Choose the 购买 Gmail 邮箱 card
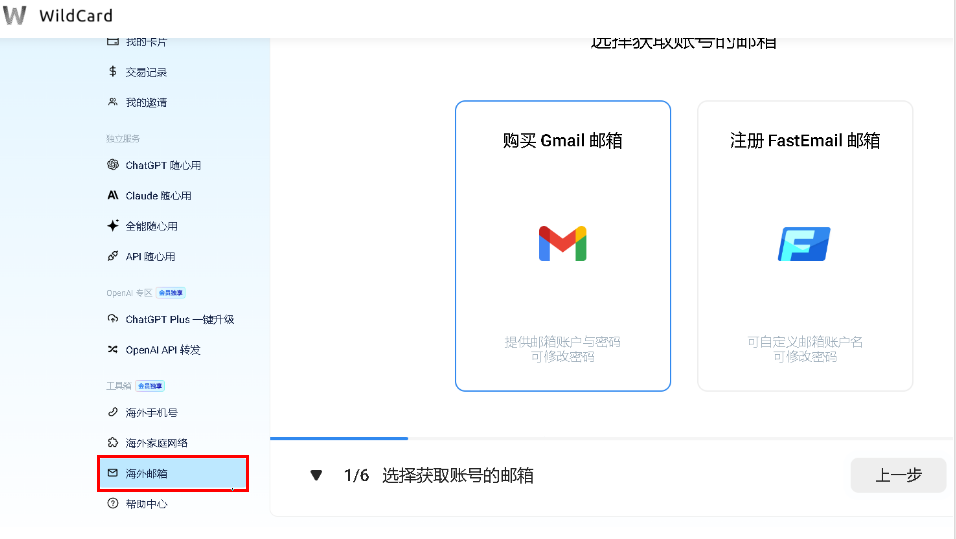 pos(563,246)
